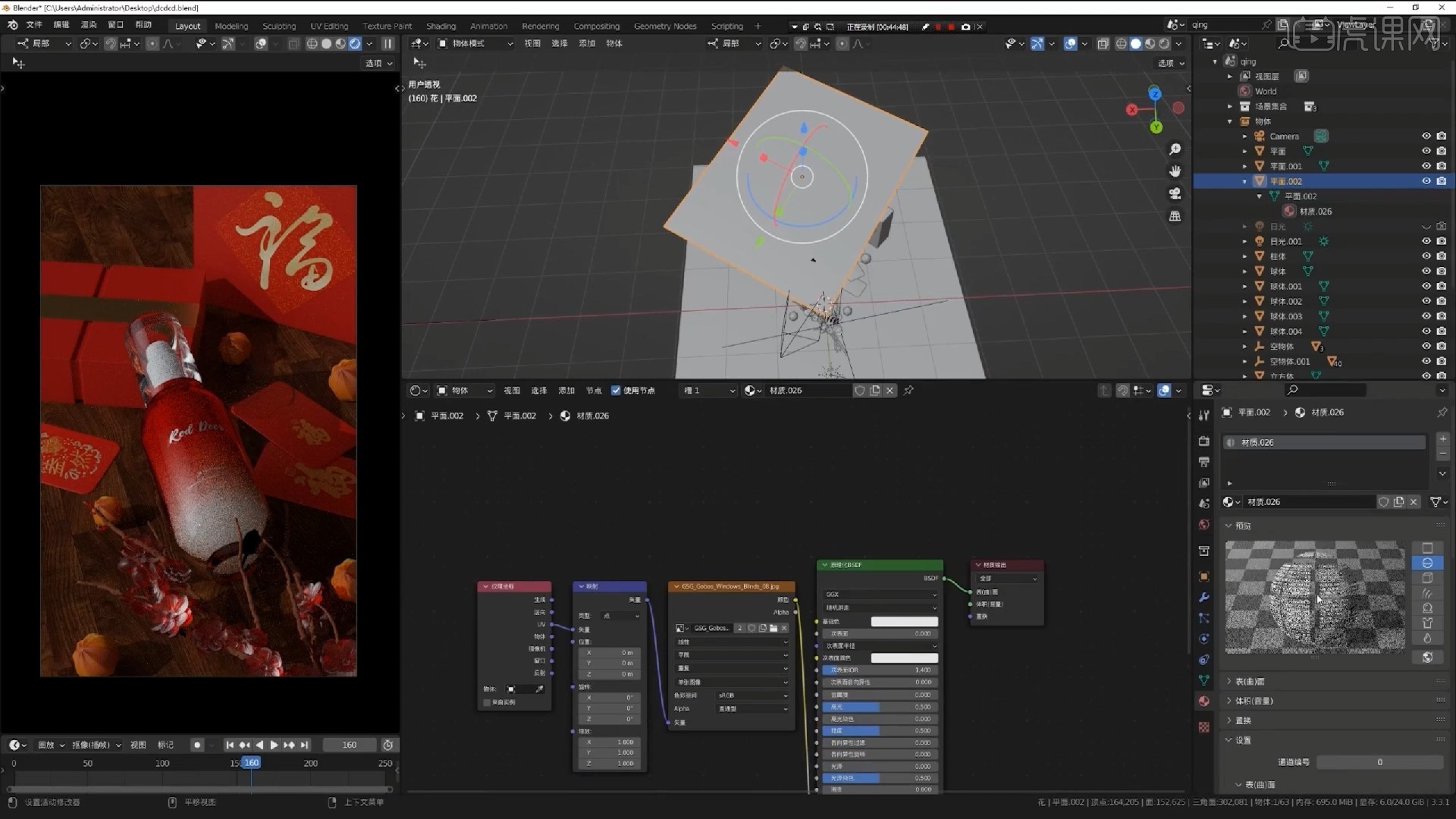Select the flat plane preview shape
This screenshot has width=1456, height=819.
pyautogui.click(x=1427, y=548)
